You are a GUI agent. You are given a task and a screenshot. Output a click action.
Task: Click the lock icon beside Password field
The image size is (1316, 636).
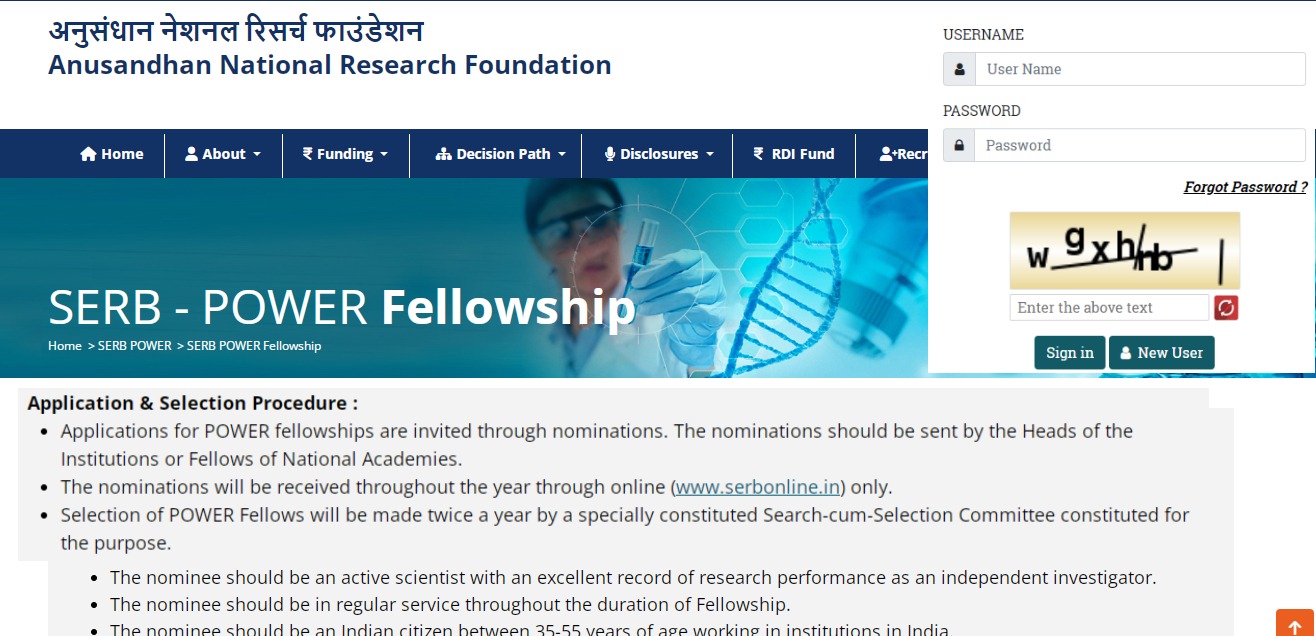tap(959, 146)
